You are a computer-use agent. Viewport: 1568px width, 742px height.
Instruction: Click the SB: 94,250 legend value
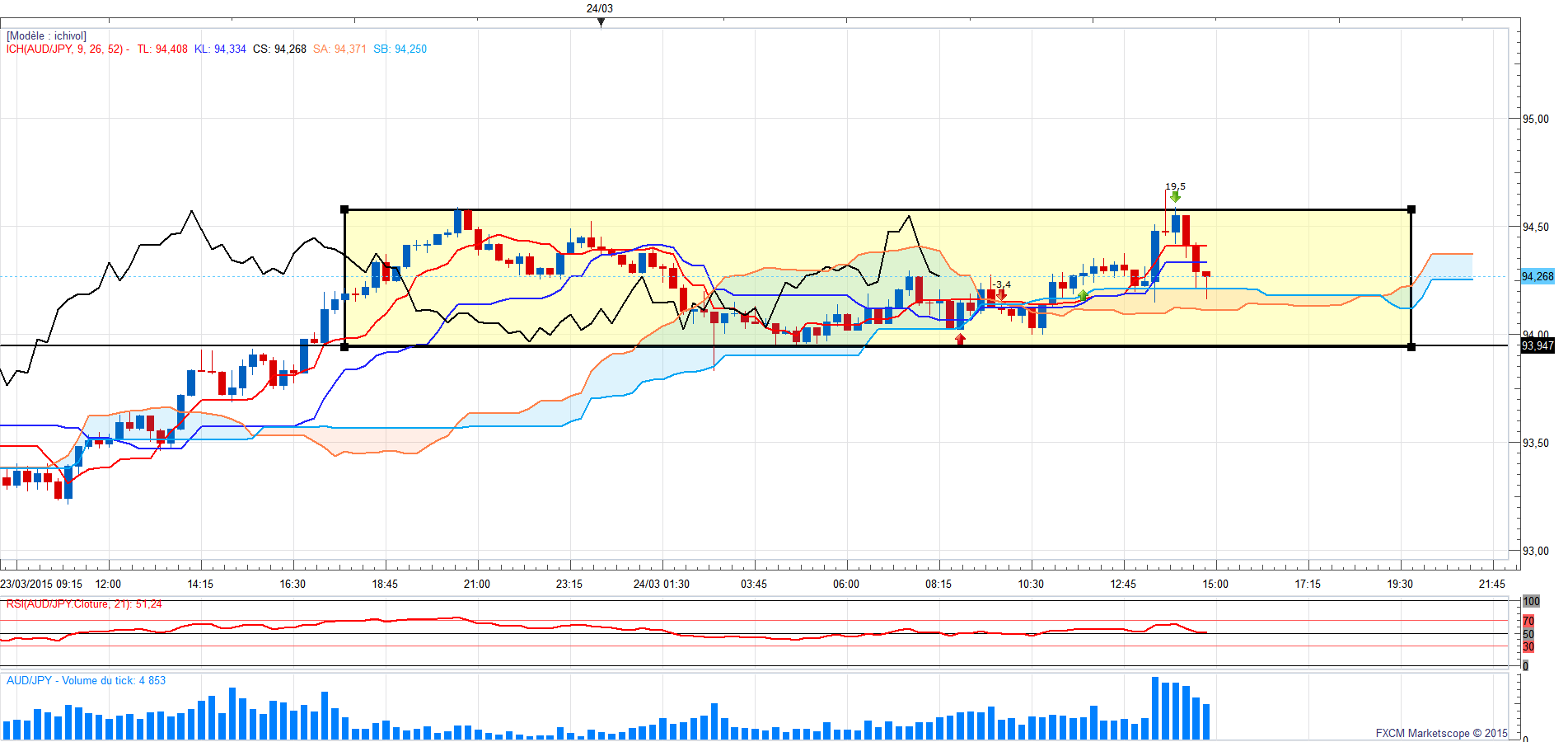tap(400, 49)
